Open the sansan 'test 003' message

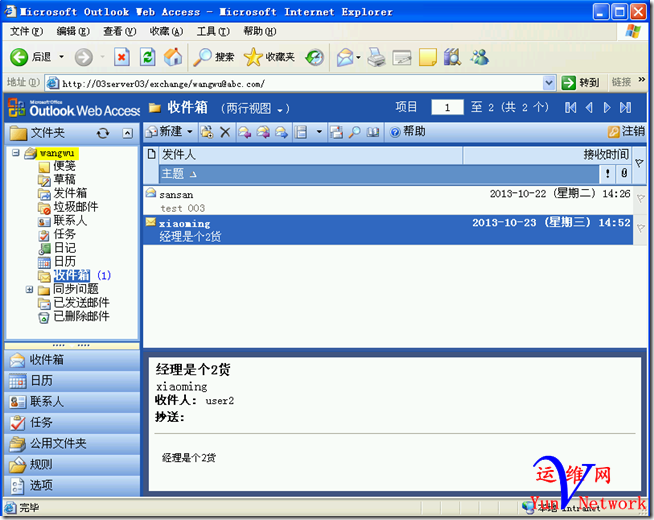pyautogui.click(x=388, y=201)
